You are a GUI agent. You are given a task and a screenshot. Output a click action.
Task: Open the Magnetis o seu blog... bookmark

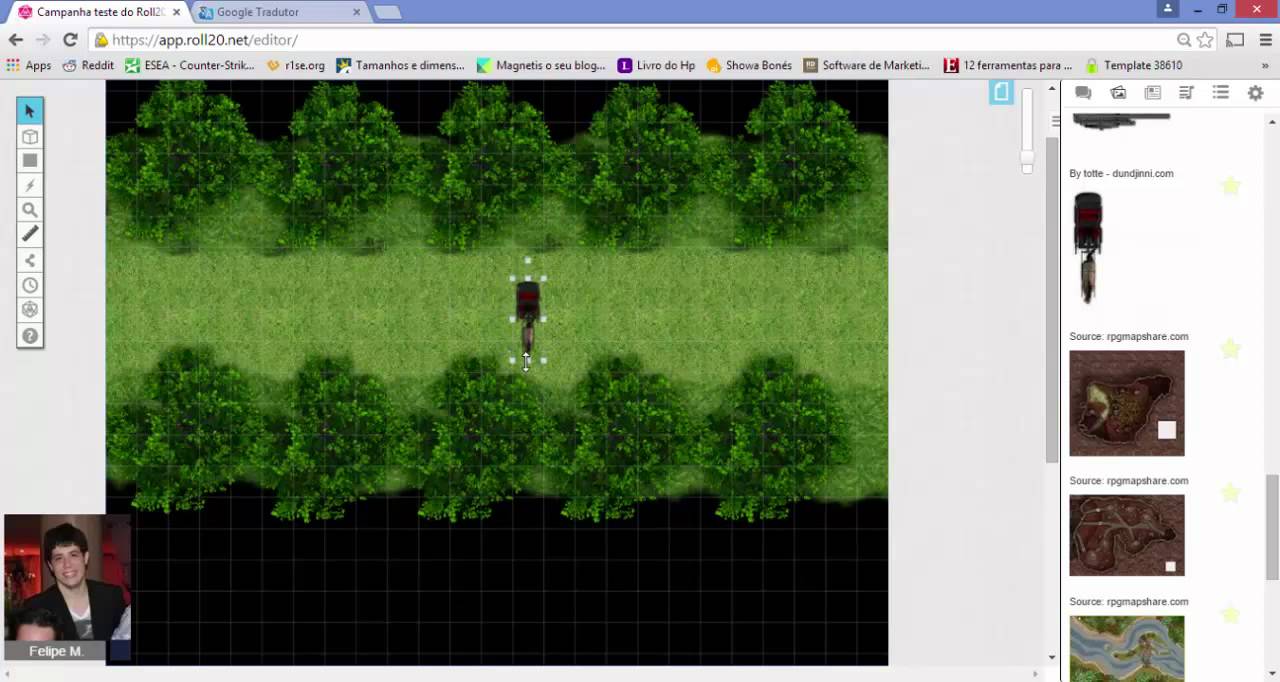tap(541, 65)
